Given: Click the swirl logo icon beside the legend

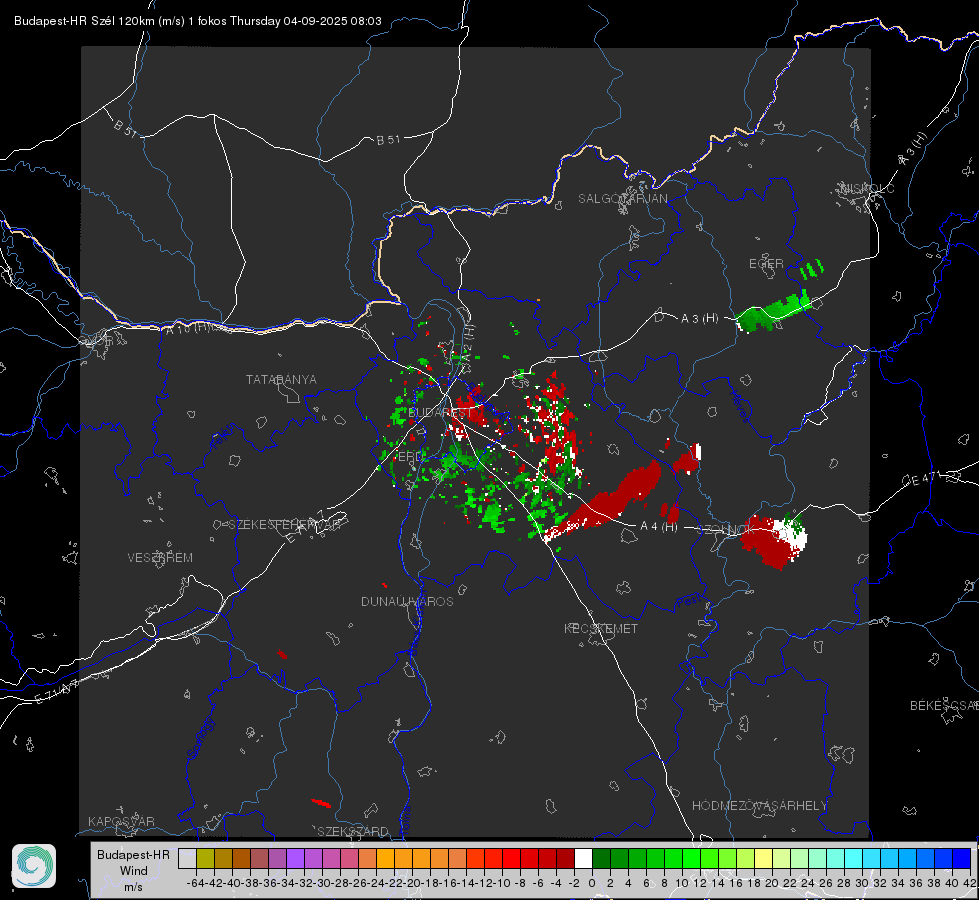Looking at the screenshot, I should pos(34,866).
